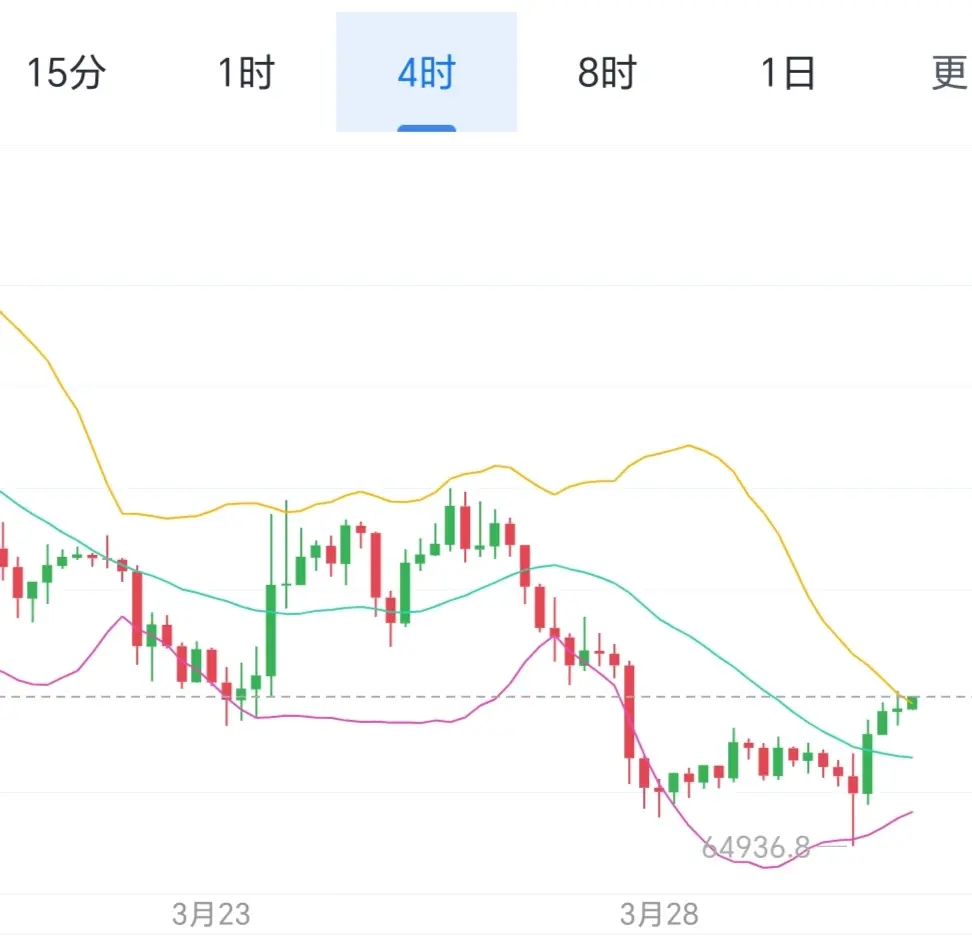
Task: Click the yellow upper band's peak above 3月28
Action: click(x=688, y=446)
